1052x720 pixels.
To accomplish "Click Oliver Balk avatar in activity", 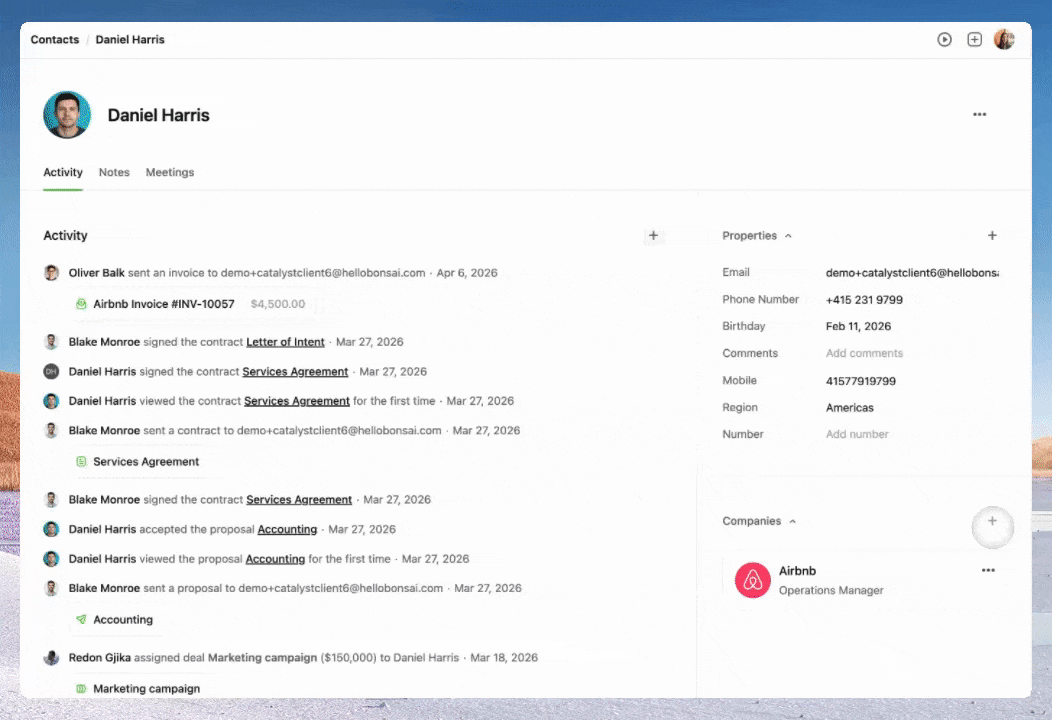I will (x=51, y=272).
